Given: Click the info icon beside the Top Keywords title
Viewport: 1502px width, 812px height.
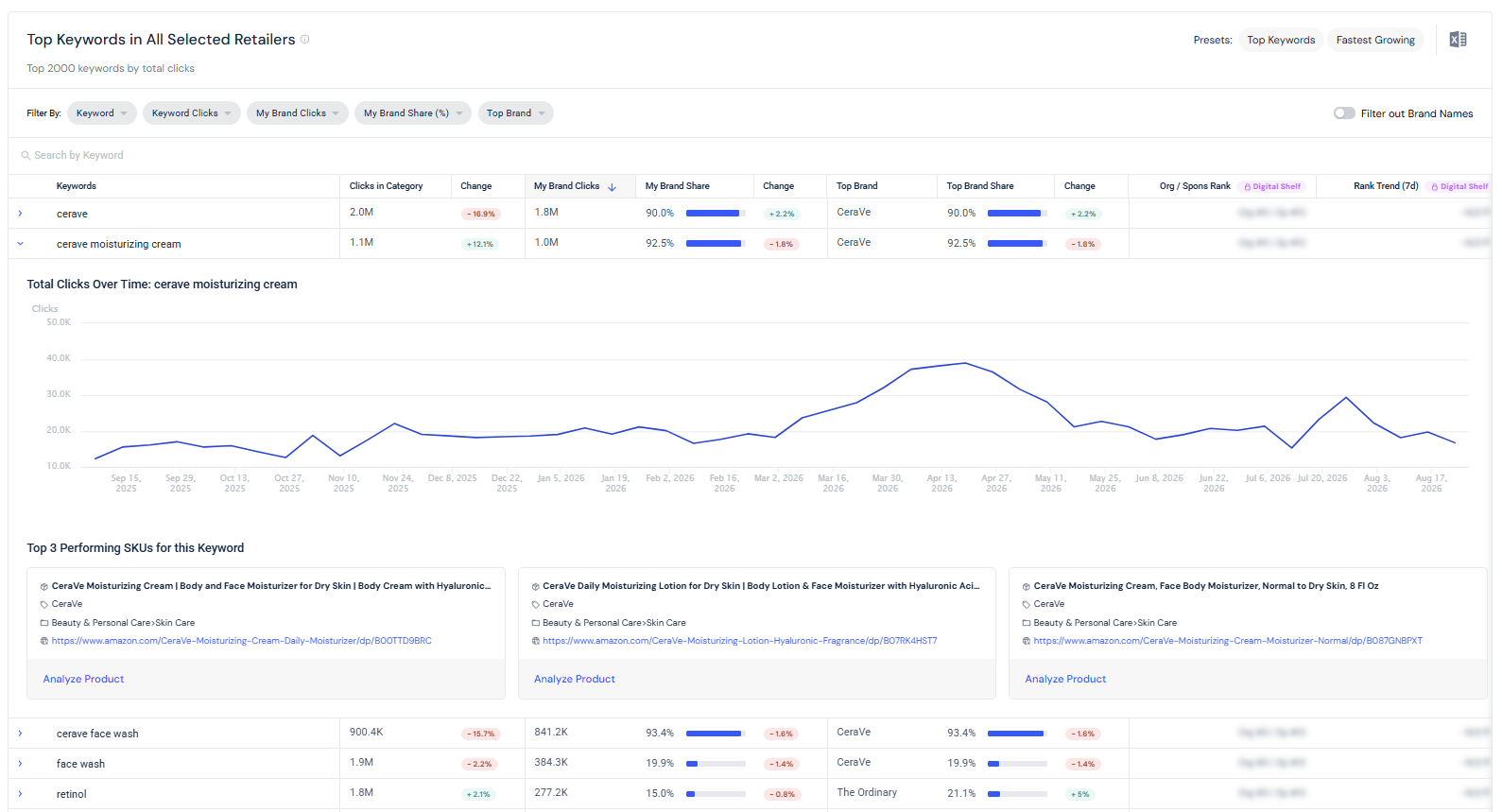Looking at the screenshot, I should (x=304, y=40).
